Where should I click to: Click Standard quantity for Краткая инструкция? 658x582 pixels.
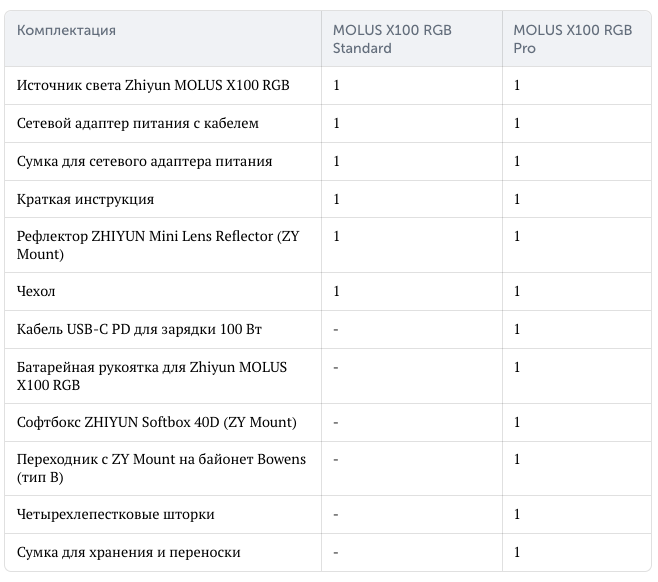coord(336,199)
